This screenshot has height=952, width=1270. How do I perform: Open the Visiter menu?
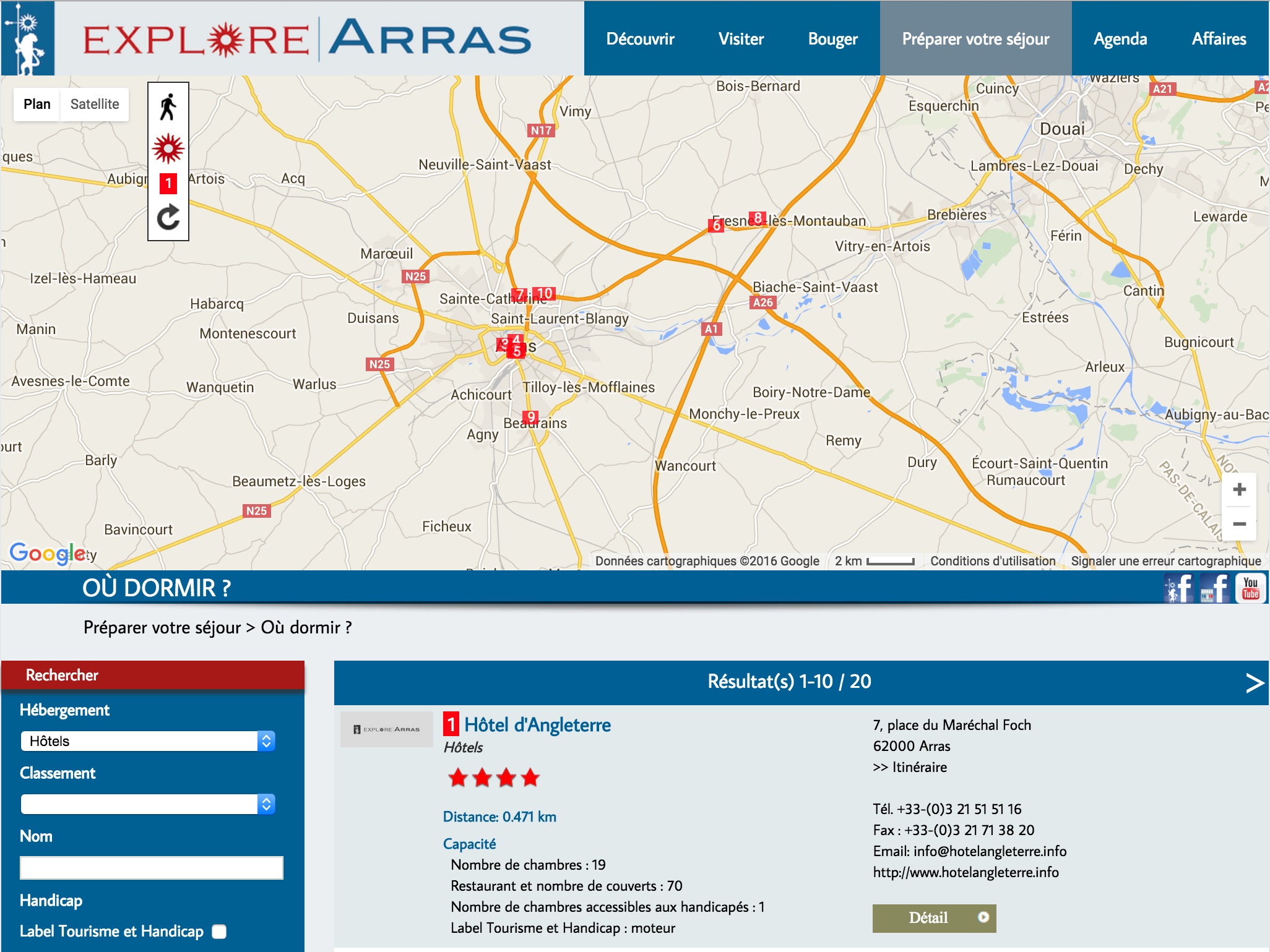741,39
